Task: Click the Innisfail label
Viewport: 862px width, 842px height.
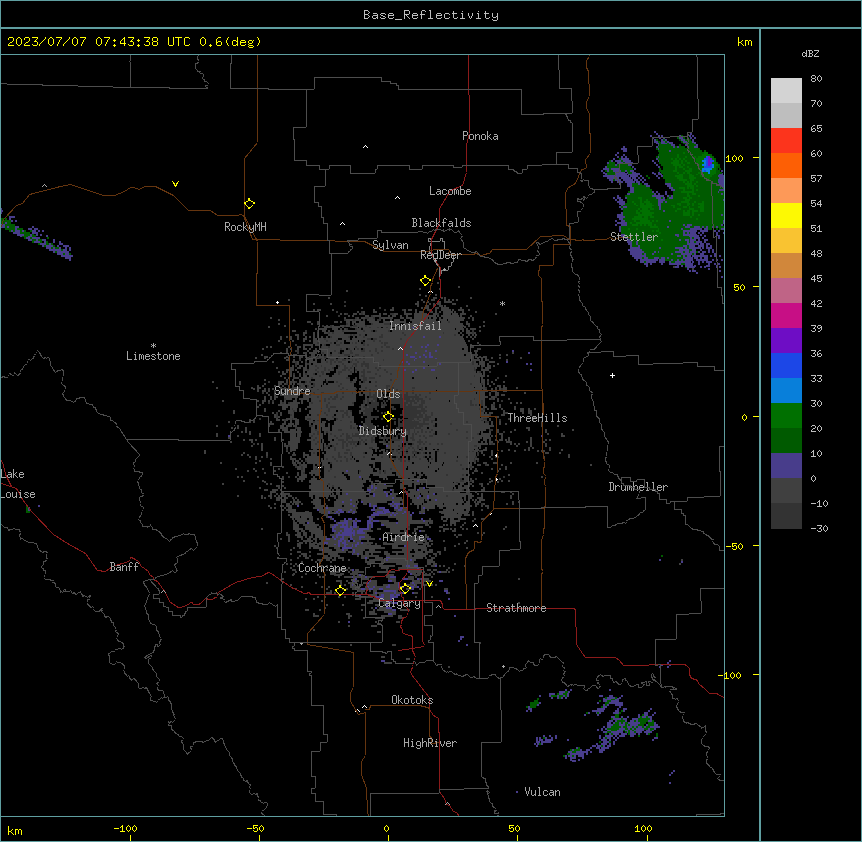Action: [x=415, y=326]
